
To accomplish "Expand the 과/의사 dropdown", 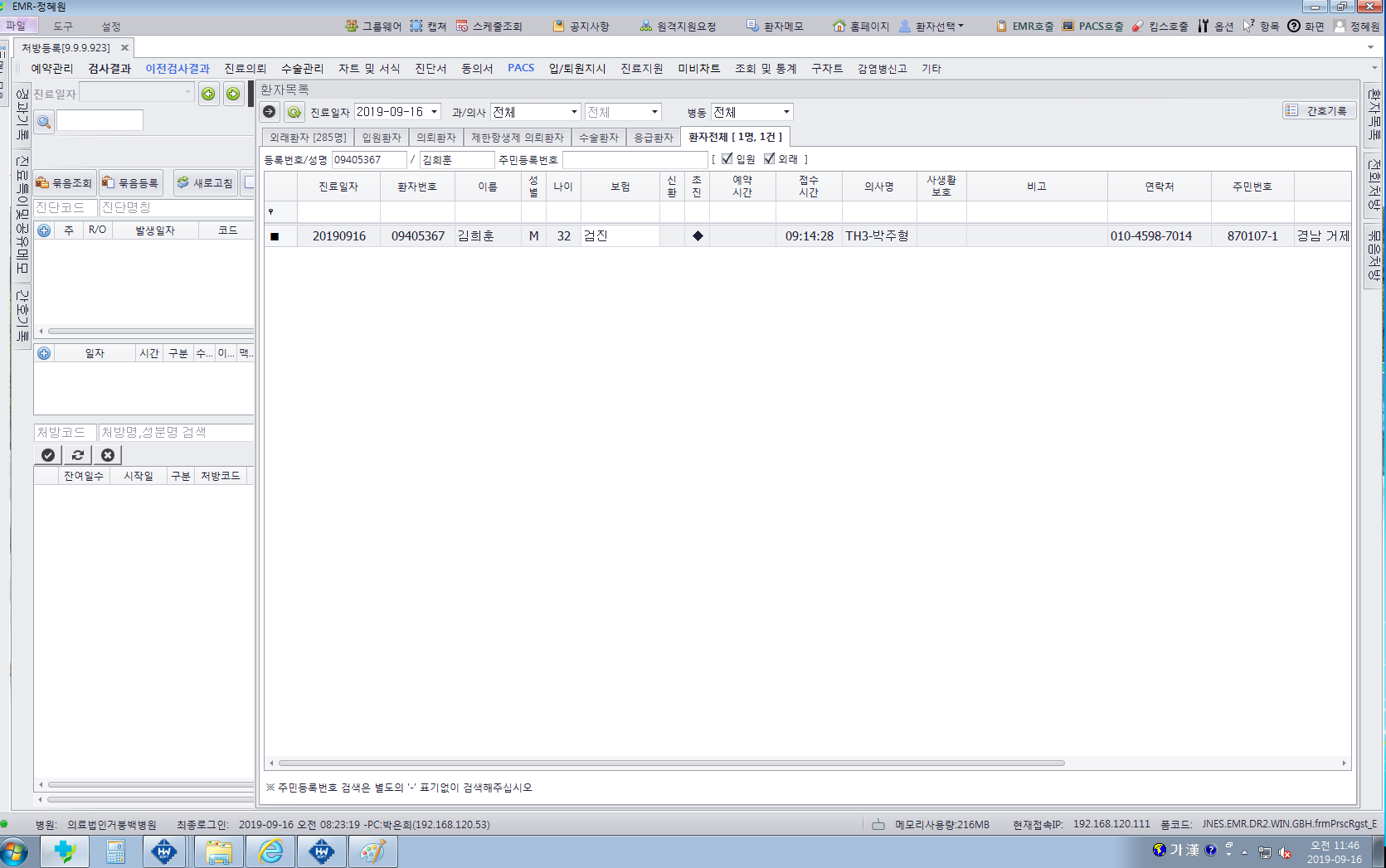I will click(x=574, y=112).
